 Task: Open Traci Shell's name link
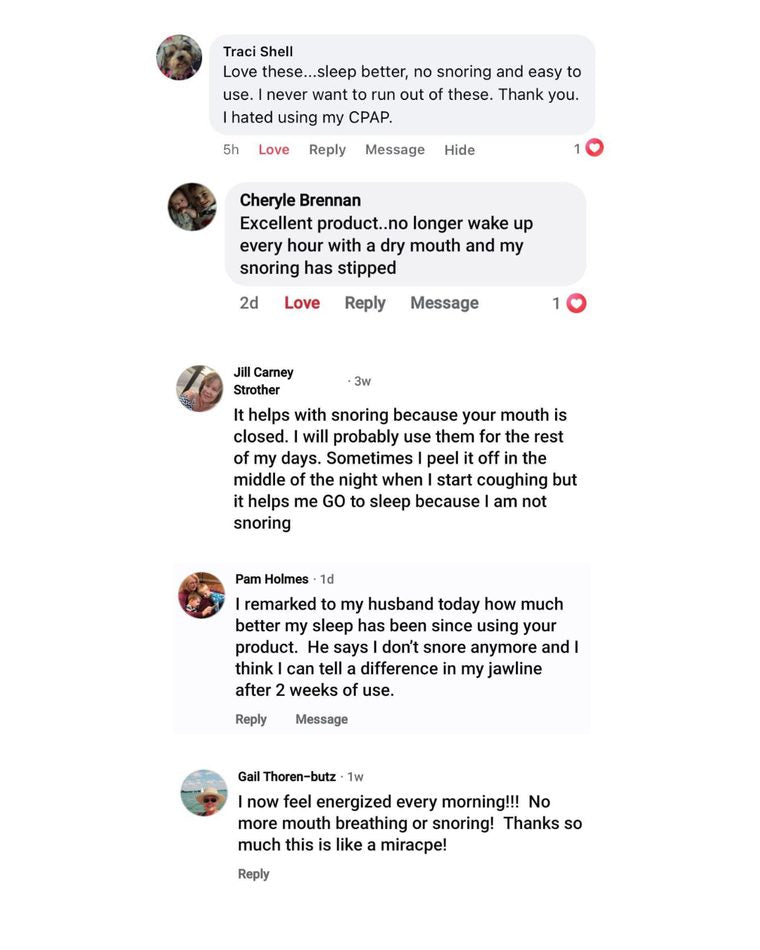click(x=258, y=51)
